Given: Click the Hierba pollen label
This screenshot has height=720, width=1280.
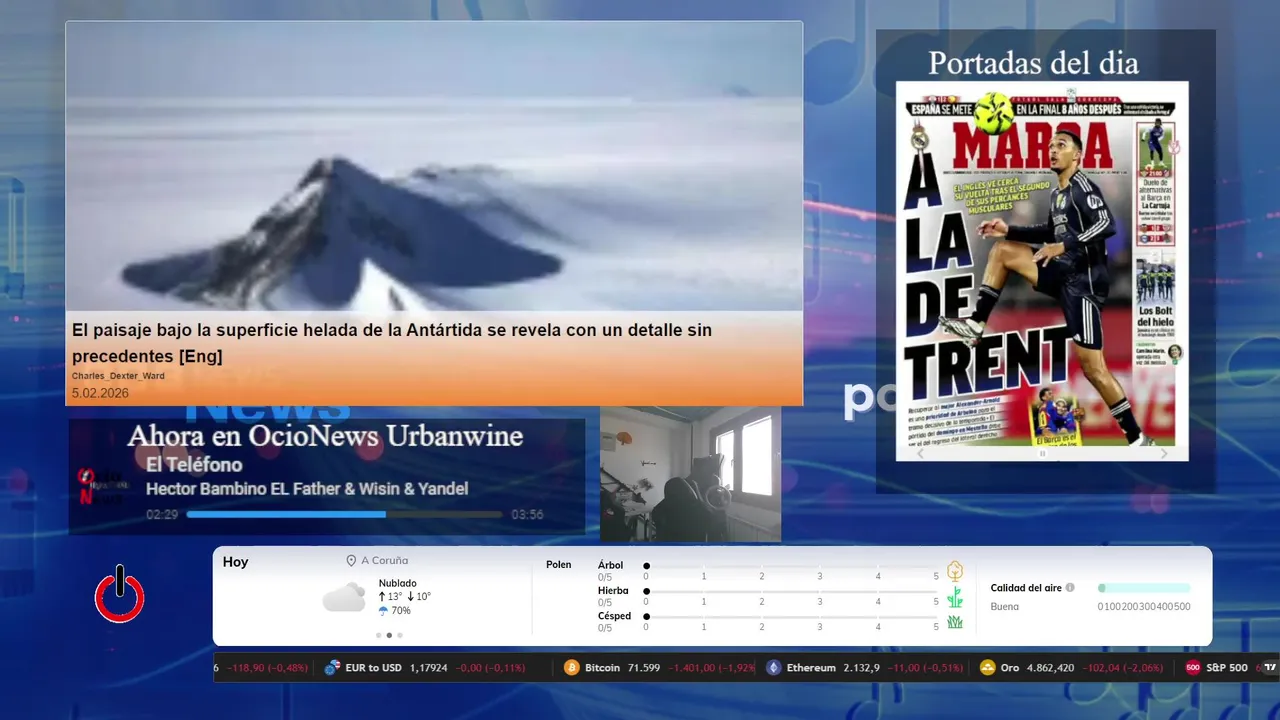Looking at the screenshot, I should (x=613, y=591).
